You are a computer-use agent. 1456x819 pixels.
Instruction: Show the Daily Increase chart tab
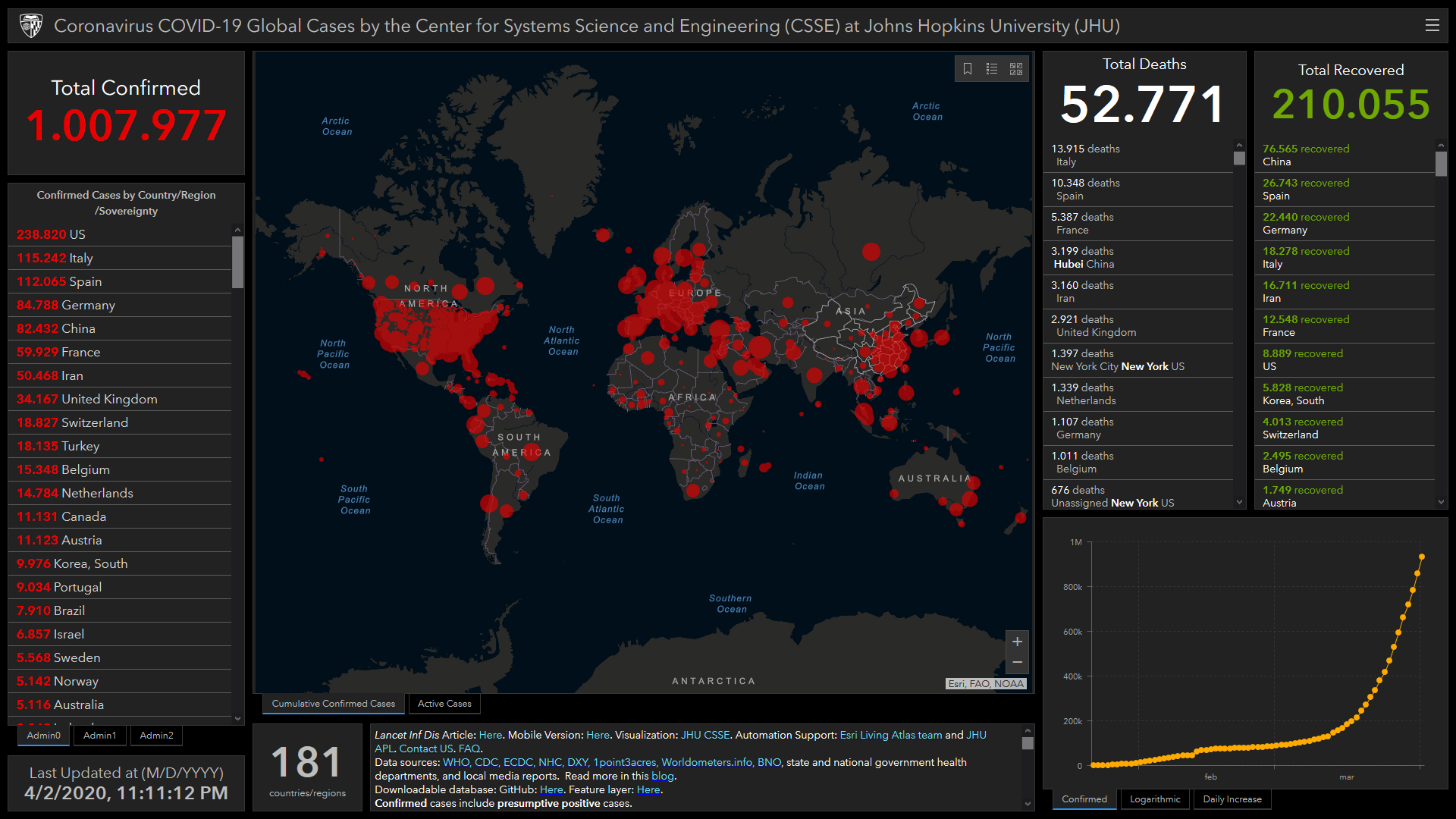[x=1232, y=799]
